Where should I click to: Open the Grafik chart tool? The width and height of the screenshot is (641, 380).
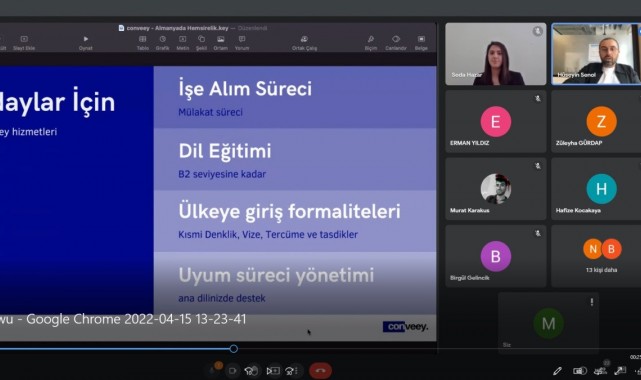(162, 42)
